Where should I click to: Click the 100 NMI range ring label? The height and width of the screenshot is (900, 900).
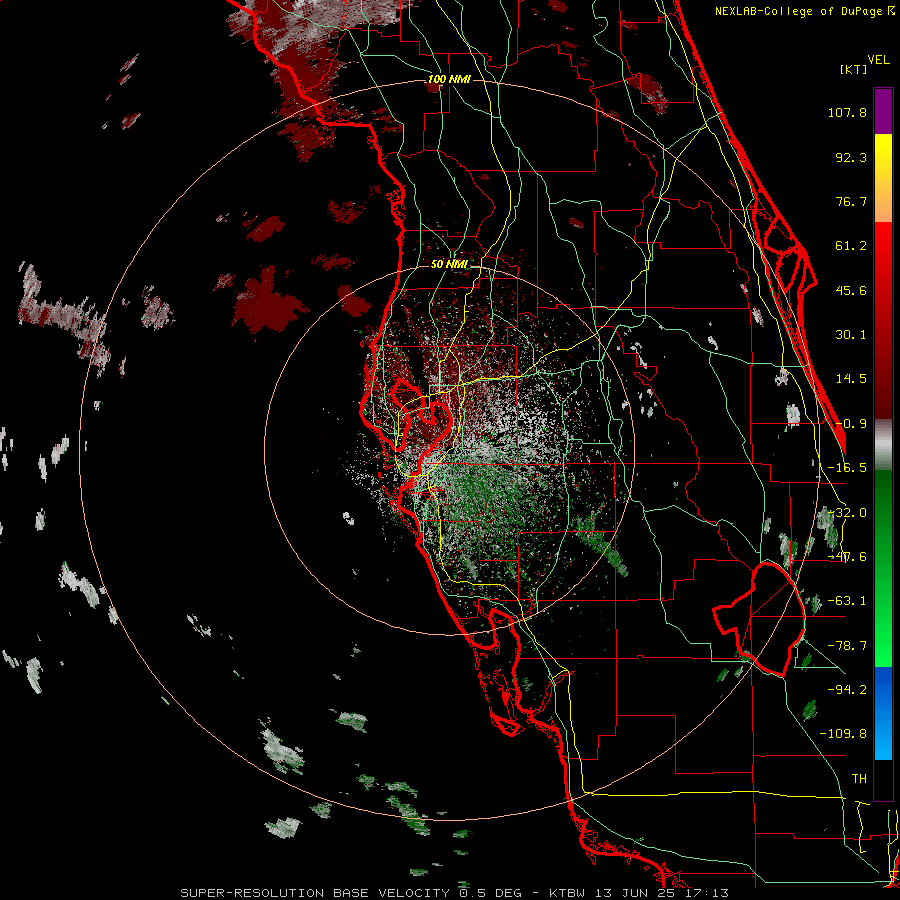click(449, 79)
